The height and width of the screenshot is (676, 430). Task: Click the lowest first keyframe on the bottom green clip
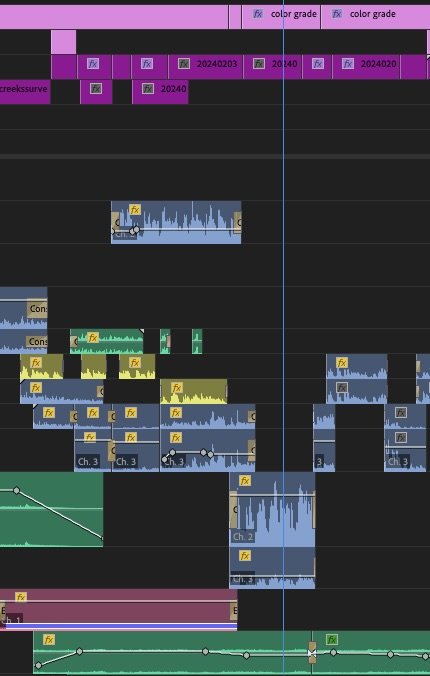[x=38, y=665]
